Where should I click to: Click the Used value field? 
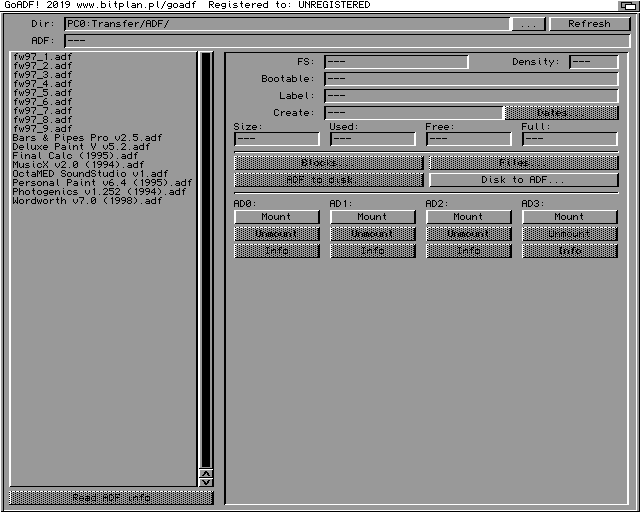click(x=373, y=139)
